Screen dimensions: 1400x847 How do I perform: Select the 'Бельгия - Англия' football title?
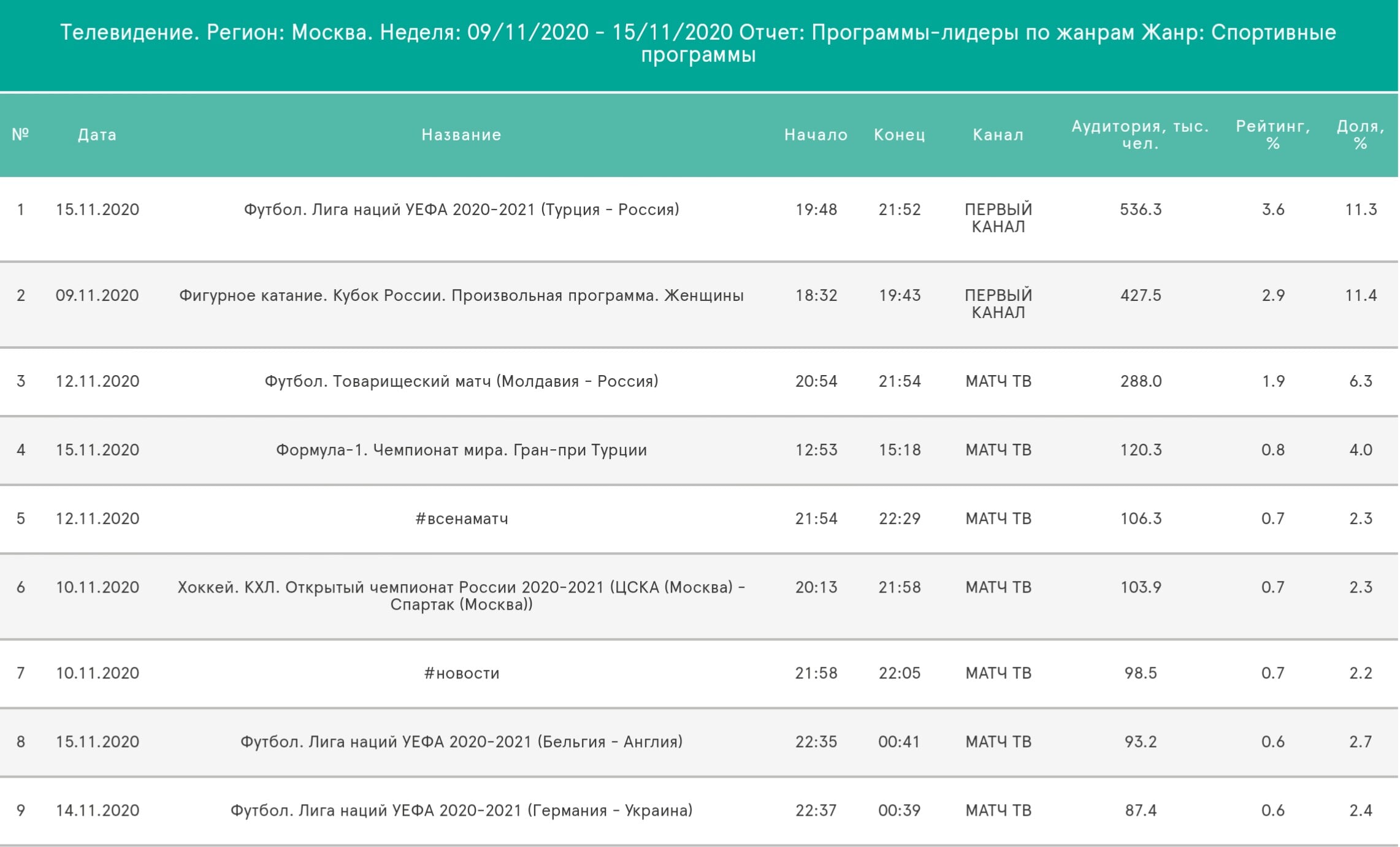pyautogui.click(x=461, y=742)
